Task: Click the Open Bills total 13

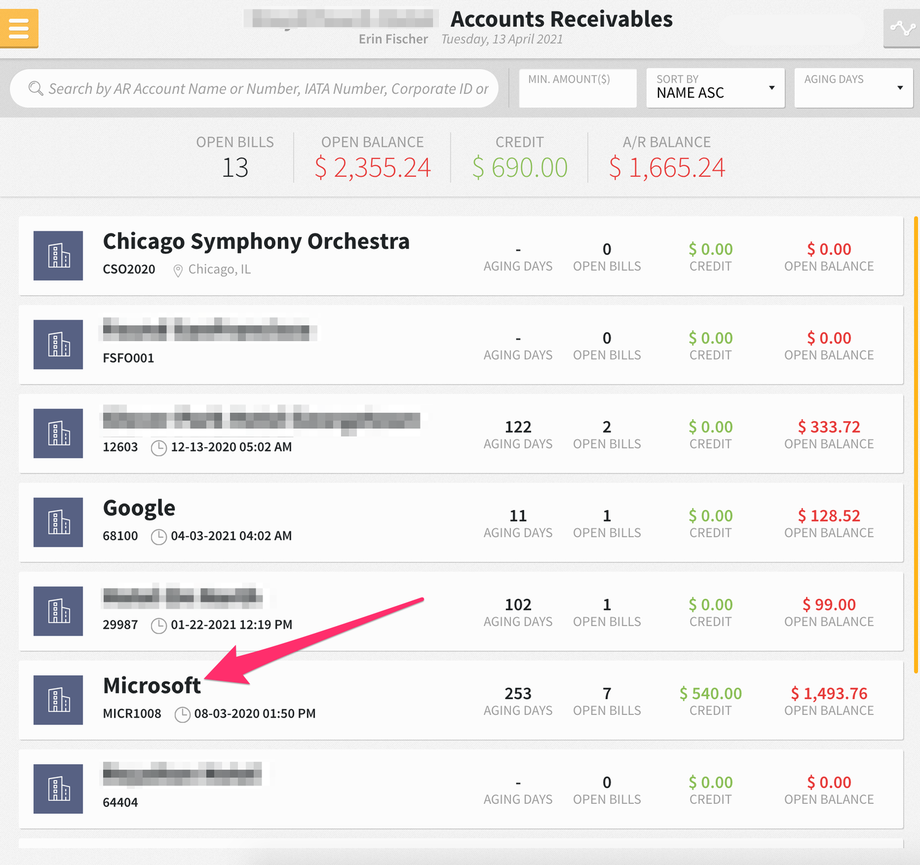Action: [x=235, y=168]
